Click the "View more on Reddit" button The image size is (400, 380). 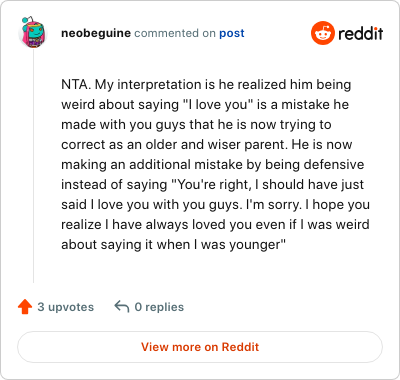tap(200, 347)
